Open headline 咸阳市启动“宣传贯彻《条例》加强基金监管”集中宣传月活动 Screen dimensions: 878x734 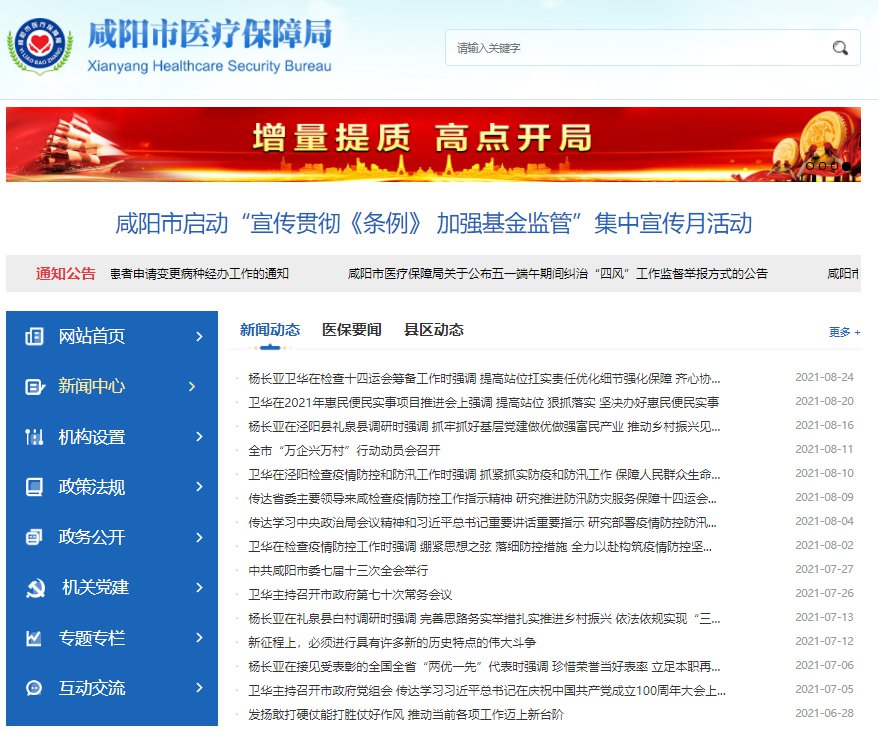click(433, 223)
